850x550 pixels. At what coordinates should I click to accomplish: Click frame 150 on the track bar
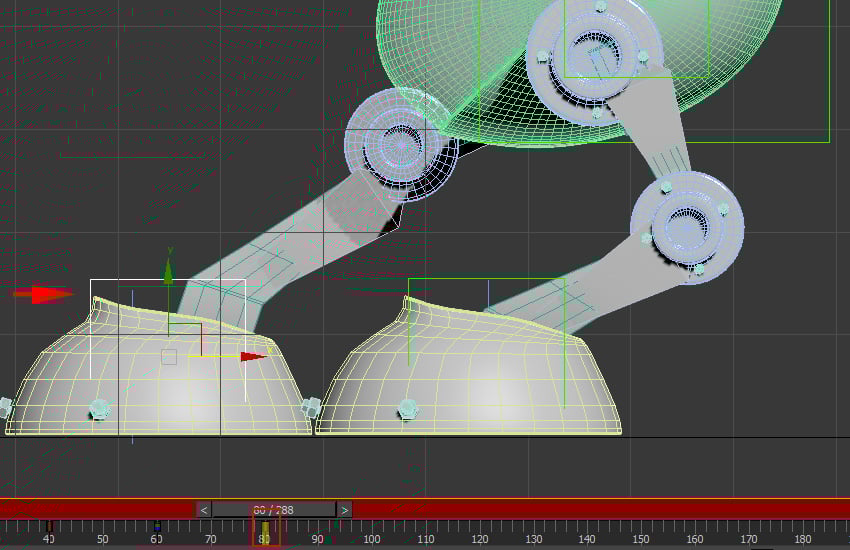tap(641, 539)
